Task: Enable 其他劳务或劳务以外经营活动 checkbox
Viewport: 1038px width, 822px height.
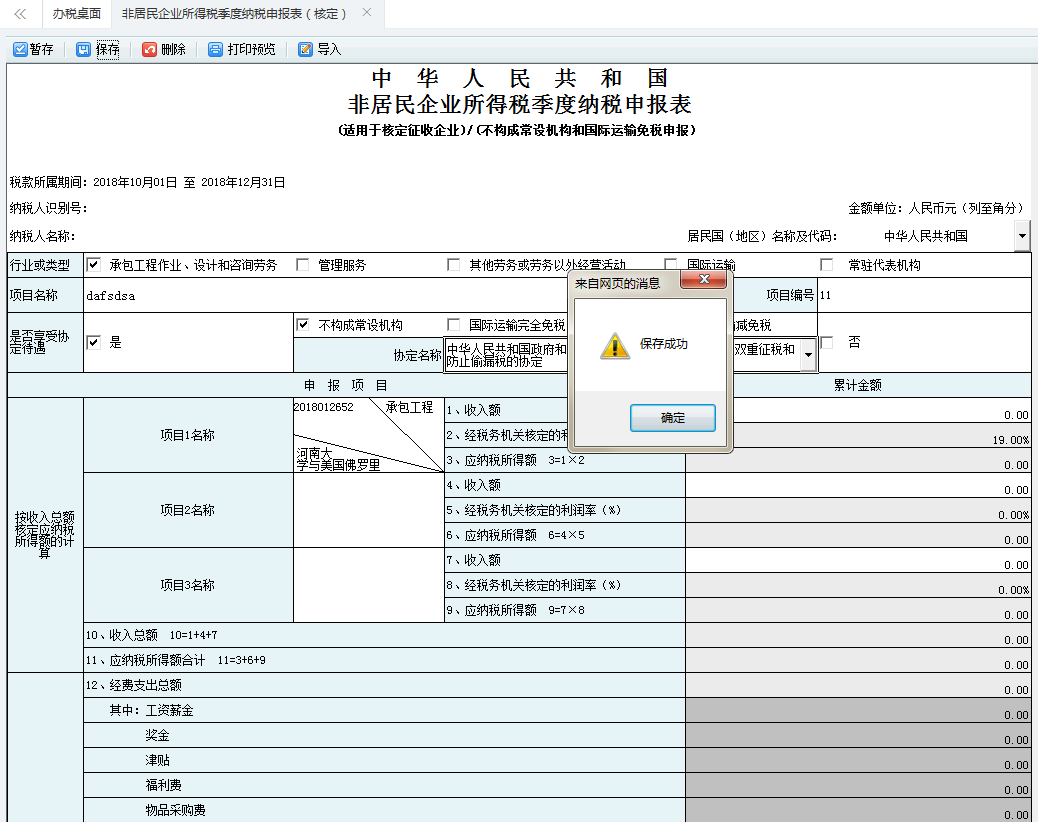Action: pos(453,264)
